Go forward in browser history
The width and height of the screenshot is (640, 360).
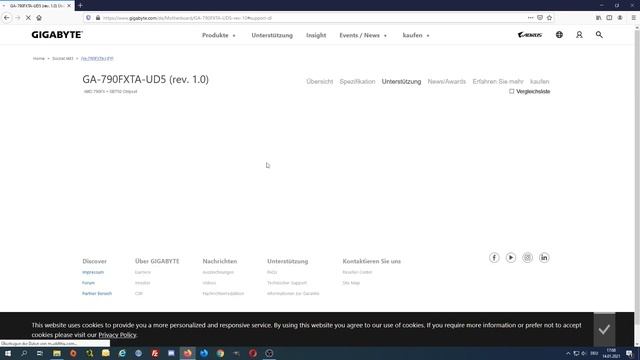(18, 18)
